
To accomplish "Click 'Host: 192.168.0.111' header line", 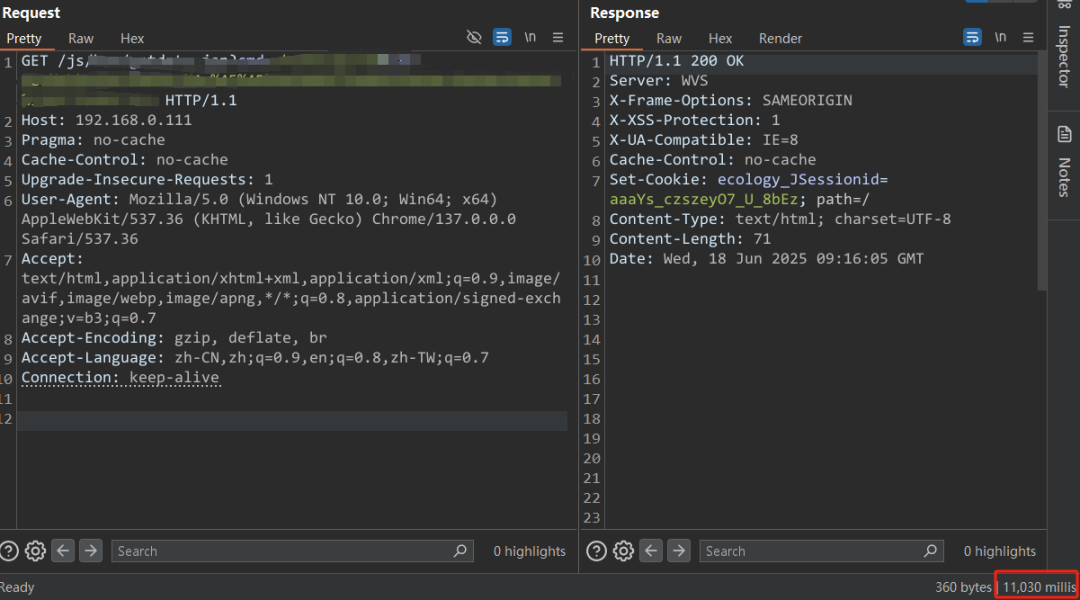I will point(106,120).
